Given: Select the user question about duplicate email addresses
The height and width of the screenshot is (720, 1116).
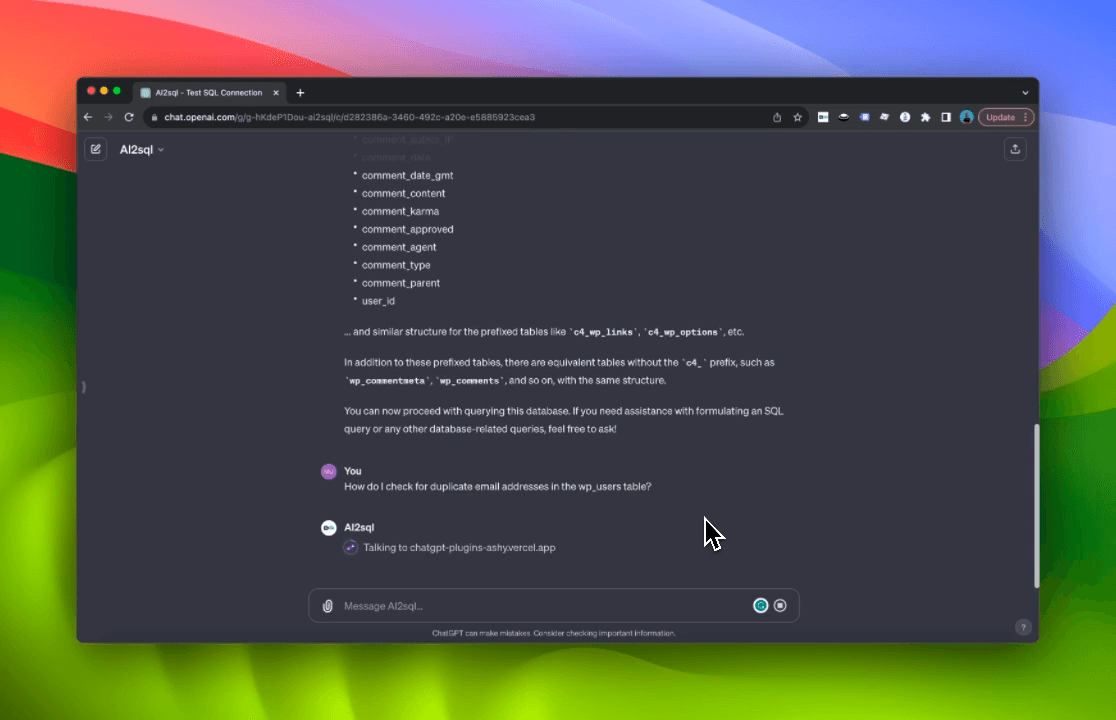Looking at the screenshot, I should (498, 487).
